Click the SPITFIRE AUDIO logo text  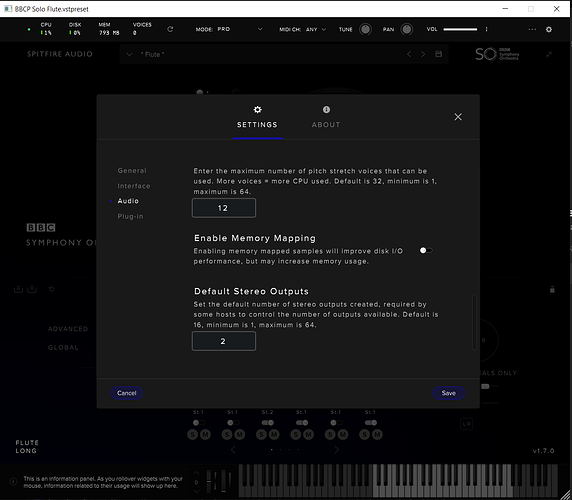pos(60,54)
